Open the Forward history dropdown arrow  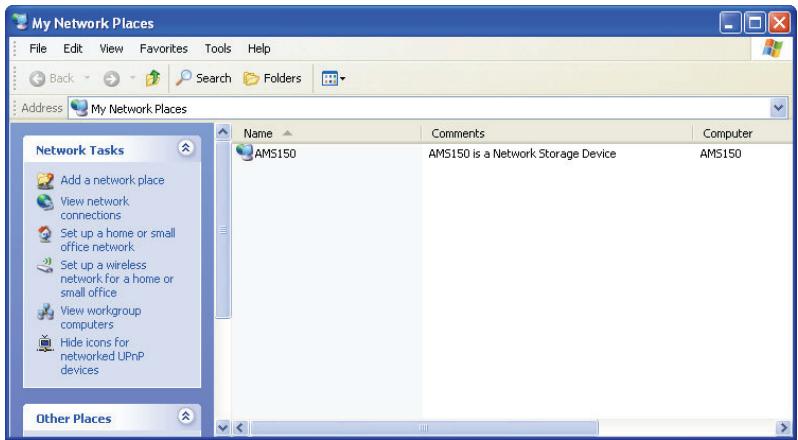point(133,78)
